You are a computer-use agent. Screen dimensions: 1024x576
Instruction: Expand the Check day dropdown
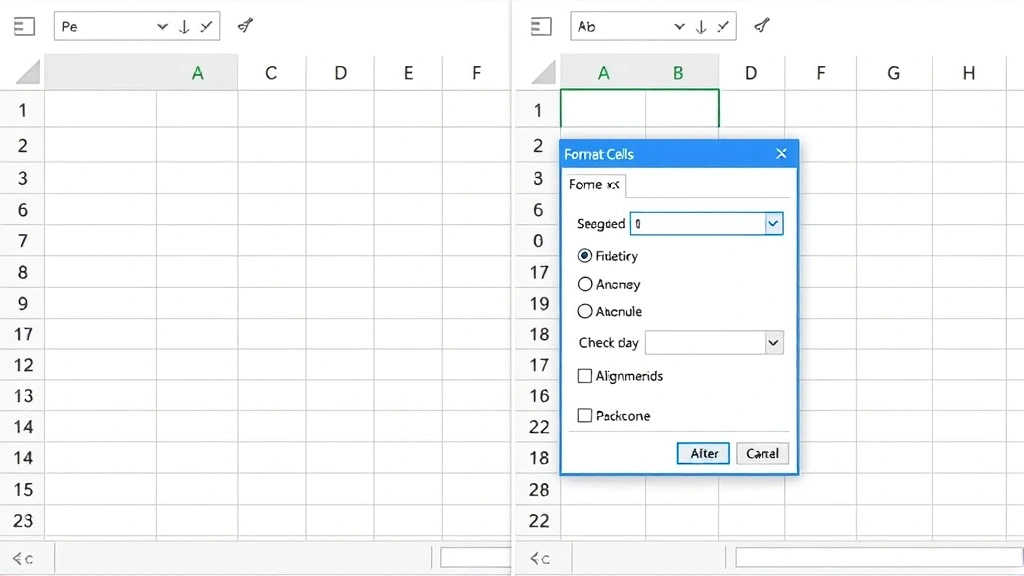pos(771,343)
